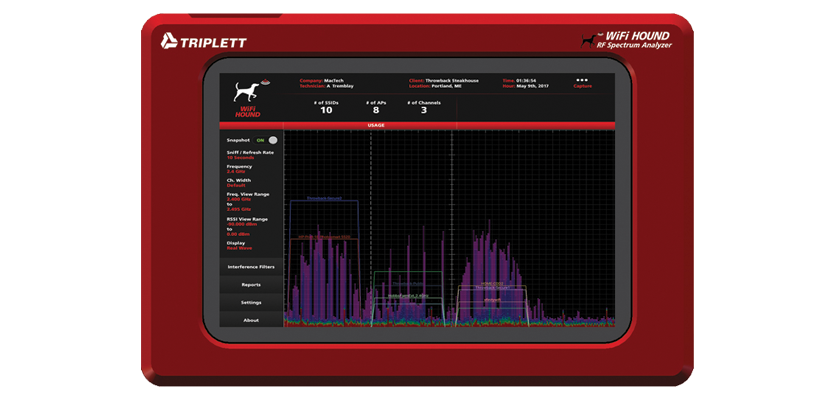Select the HP-Print Photosmart 5520 network label
This screenshot has height=400, width=835.
(324, 236)
